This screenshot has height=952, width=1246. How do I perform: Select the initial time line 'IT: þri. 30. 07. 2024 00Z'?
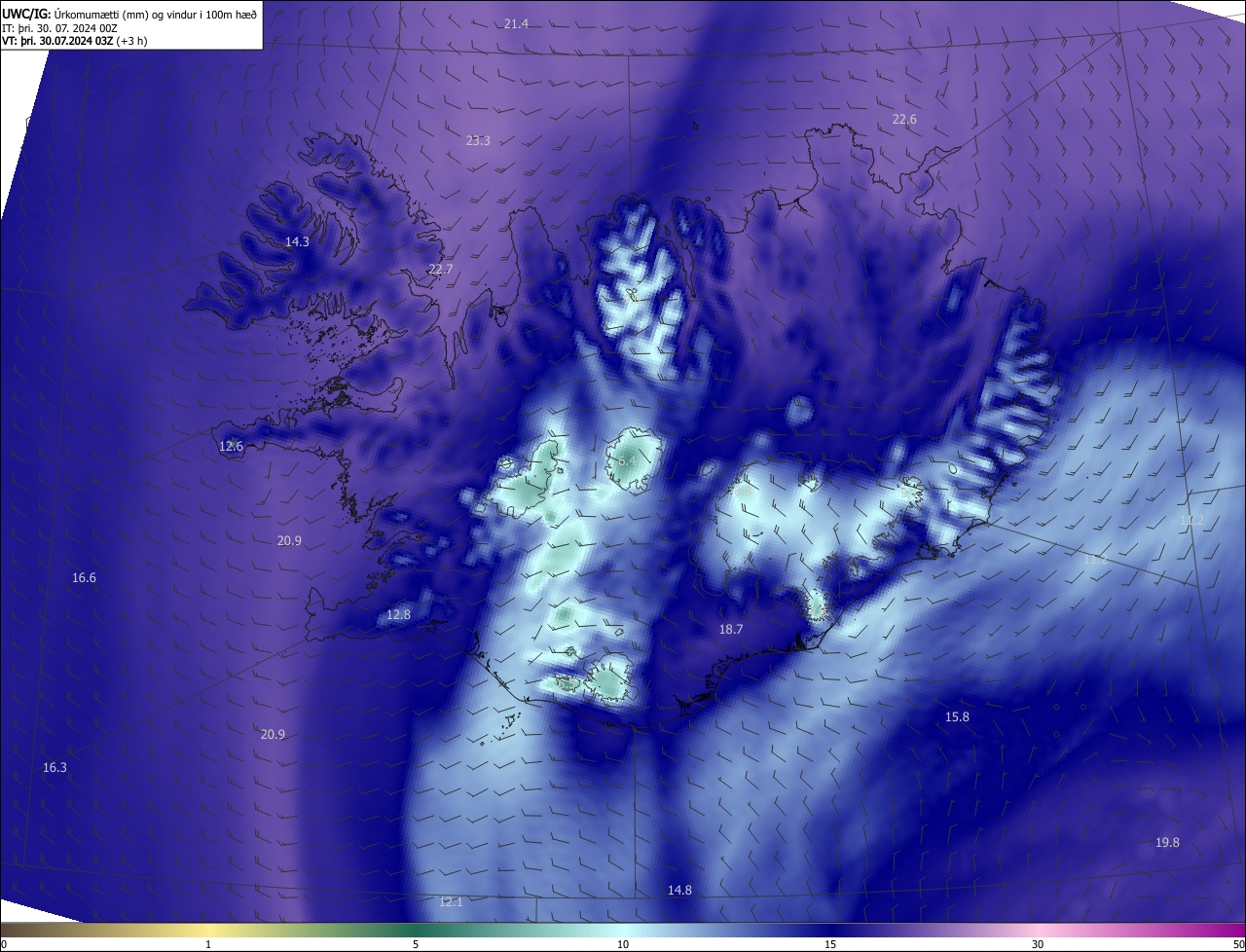coord(59,28)
